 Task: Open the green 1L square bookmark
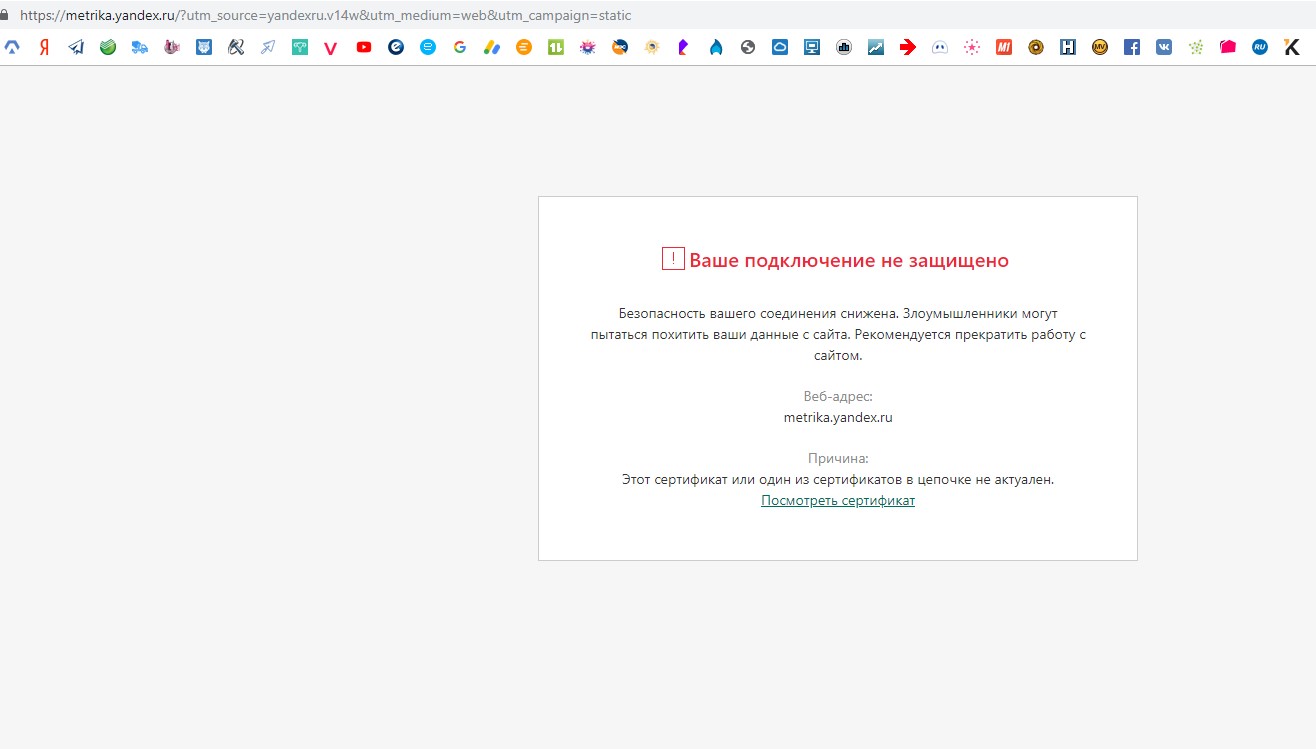pos(556,47)
